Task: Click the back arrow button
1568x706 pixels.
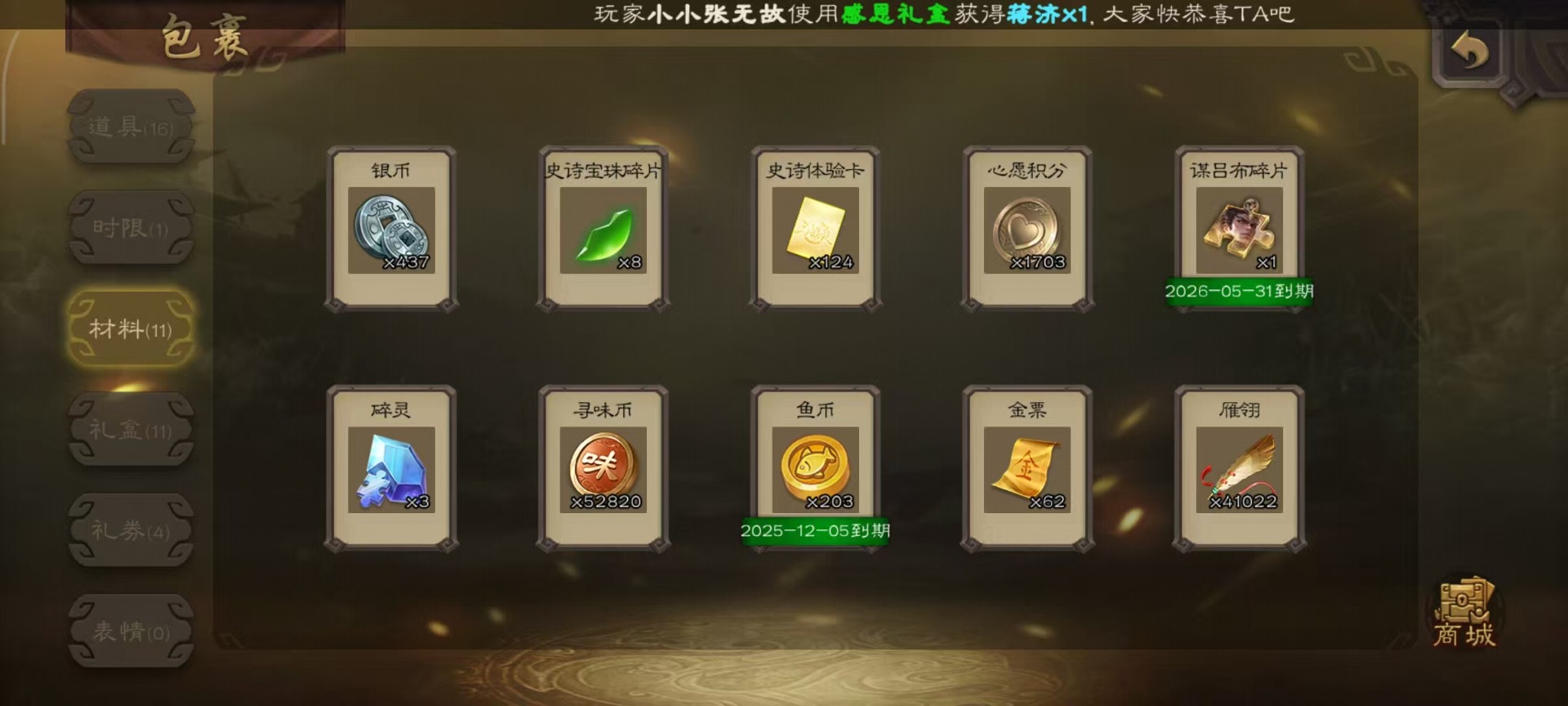Action: tap(1469, 53)
